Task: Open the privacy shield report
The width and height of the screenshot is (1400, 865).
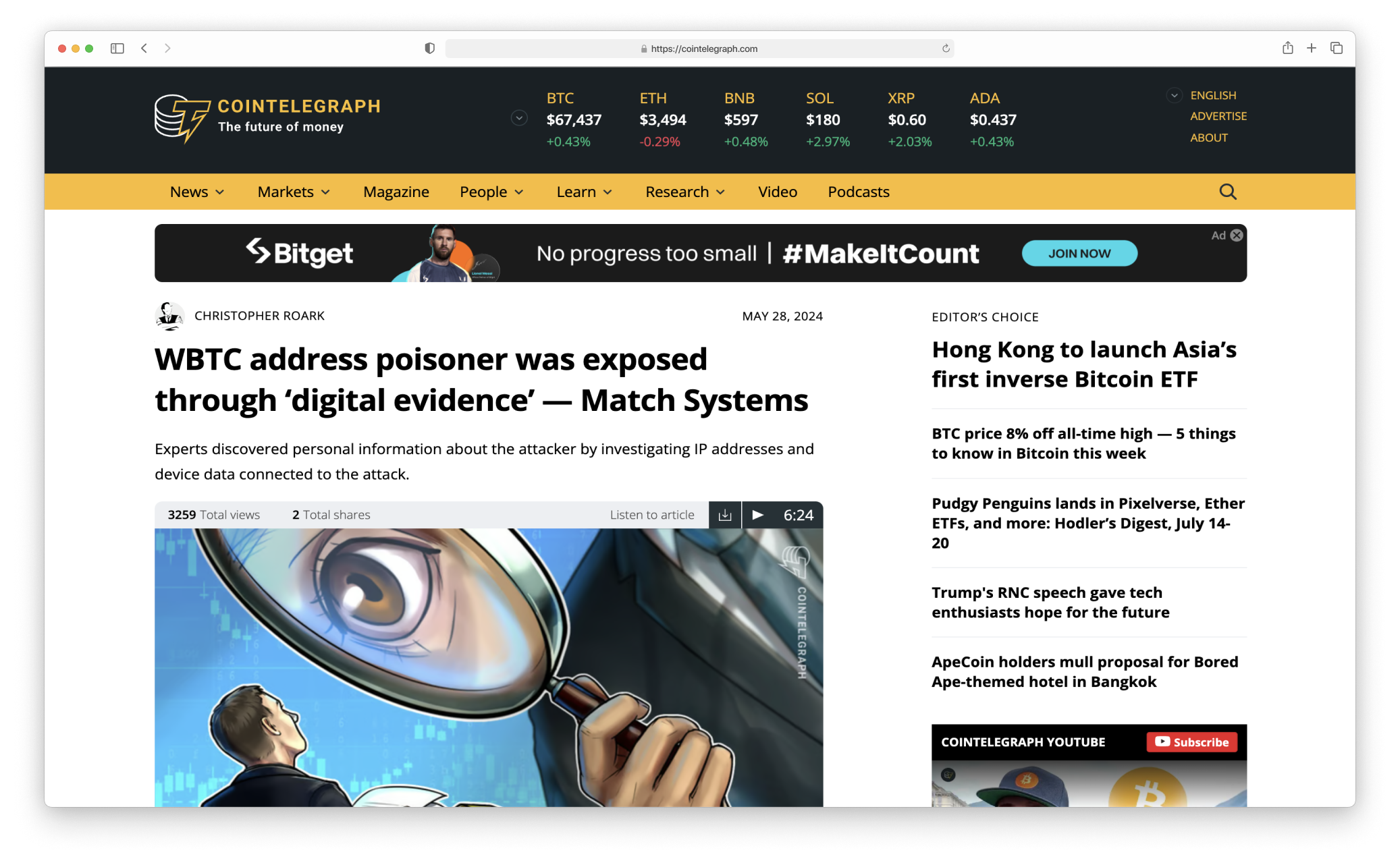Action: pos(429,49)
